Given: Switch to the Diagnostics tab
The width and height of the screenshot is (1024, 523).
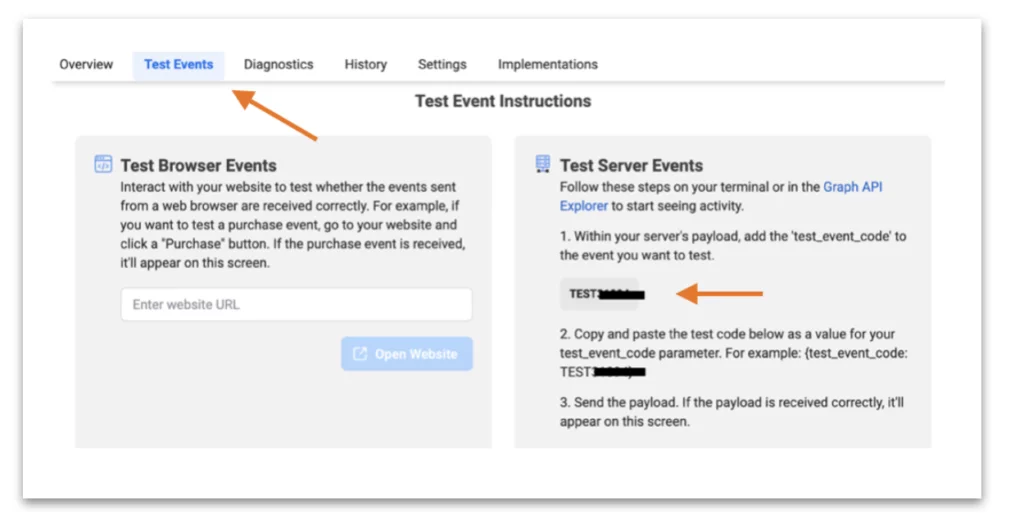Looking at the screenshot, I should coord(279,65).
